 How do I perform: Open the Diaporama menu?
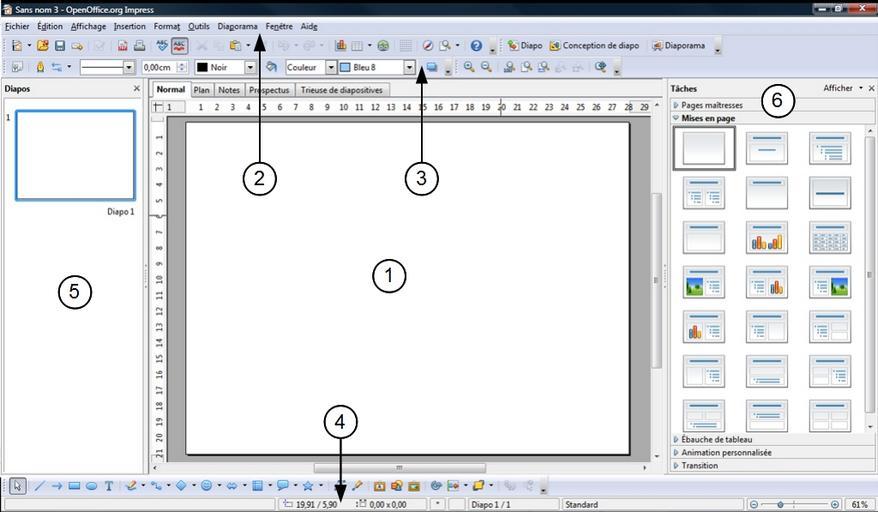pos(237,26)
